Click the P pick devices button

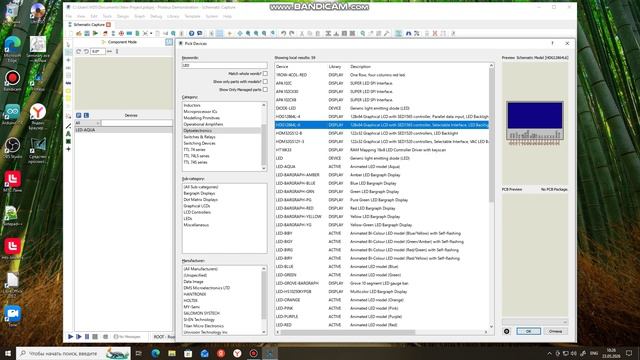[x=79, y=116]
